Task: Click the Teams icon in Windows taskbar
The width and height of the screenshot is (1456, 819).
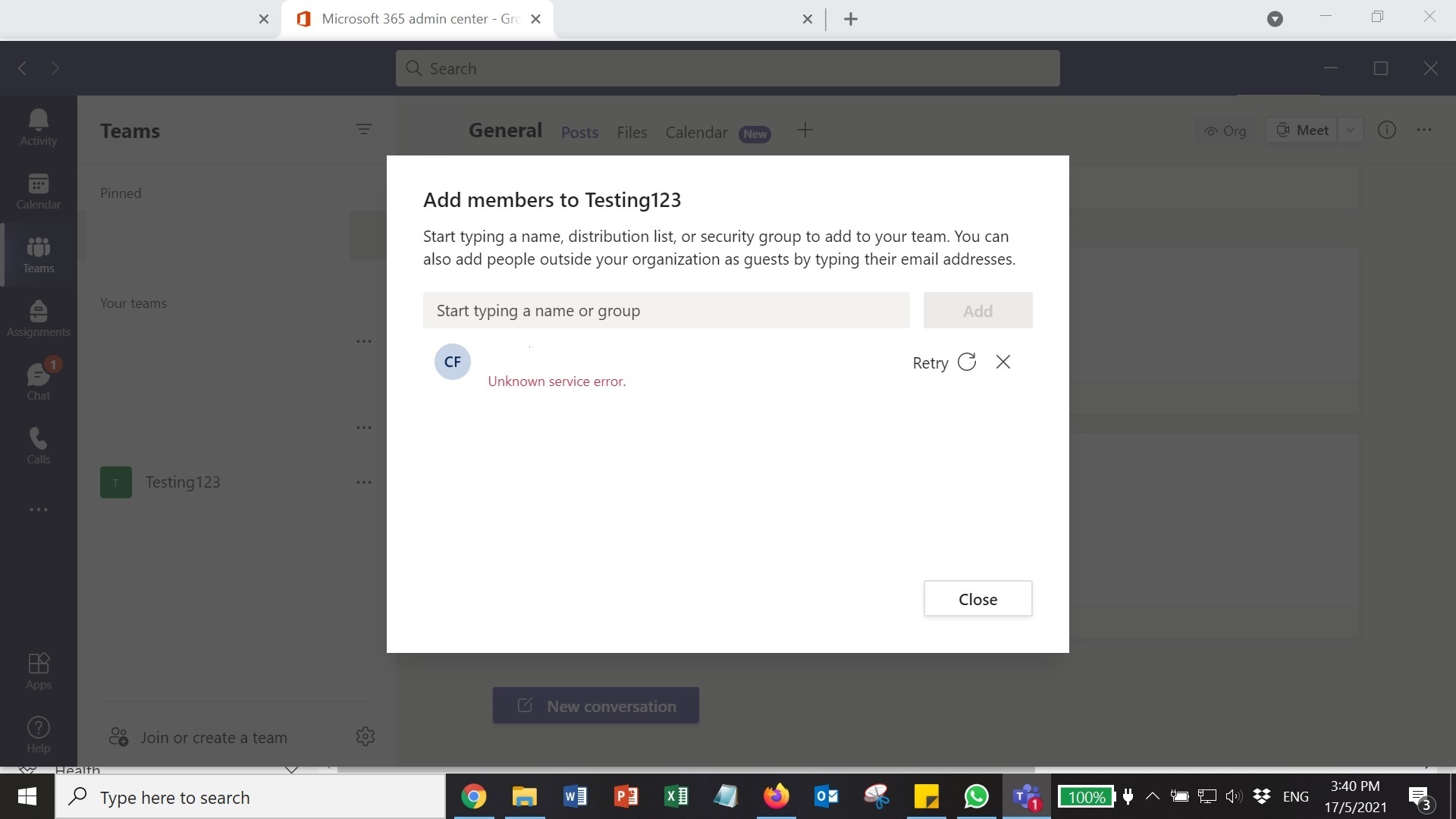Action: click(x=1026, y=797)
